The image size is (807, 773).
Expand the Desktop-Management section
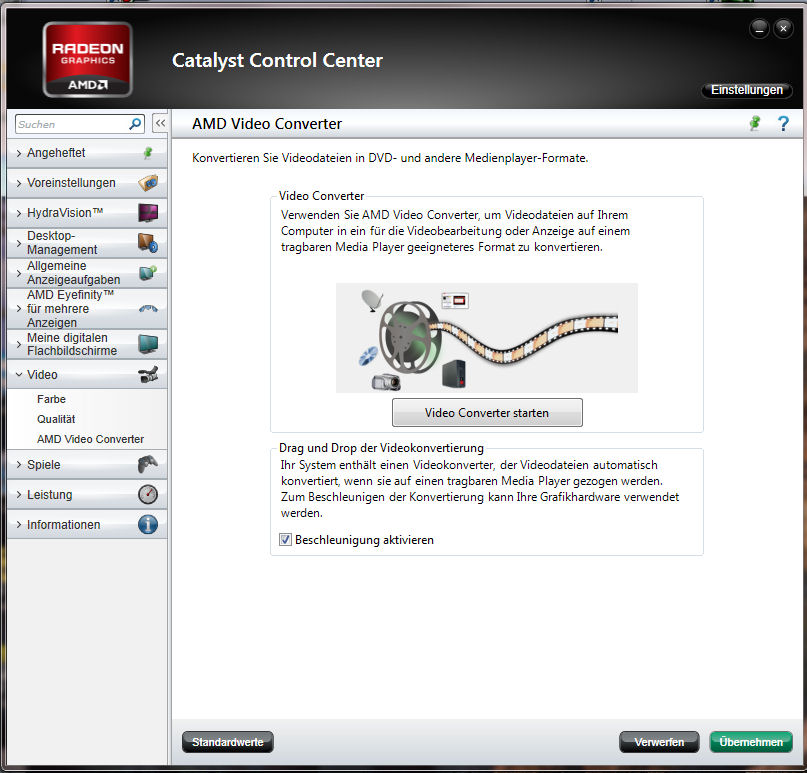[87, 243]
